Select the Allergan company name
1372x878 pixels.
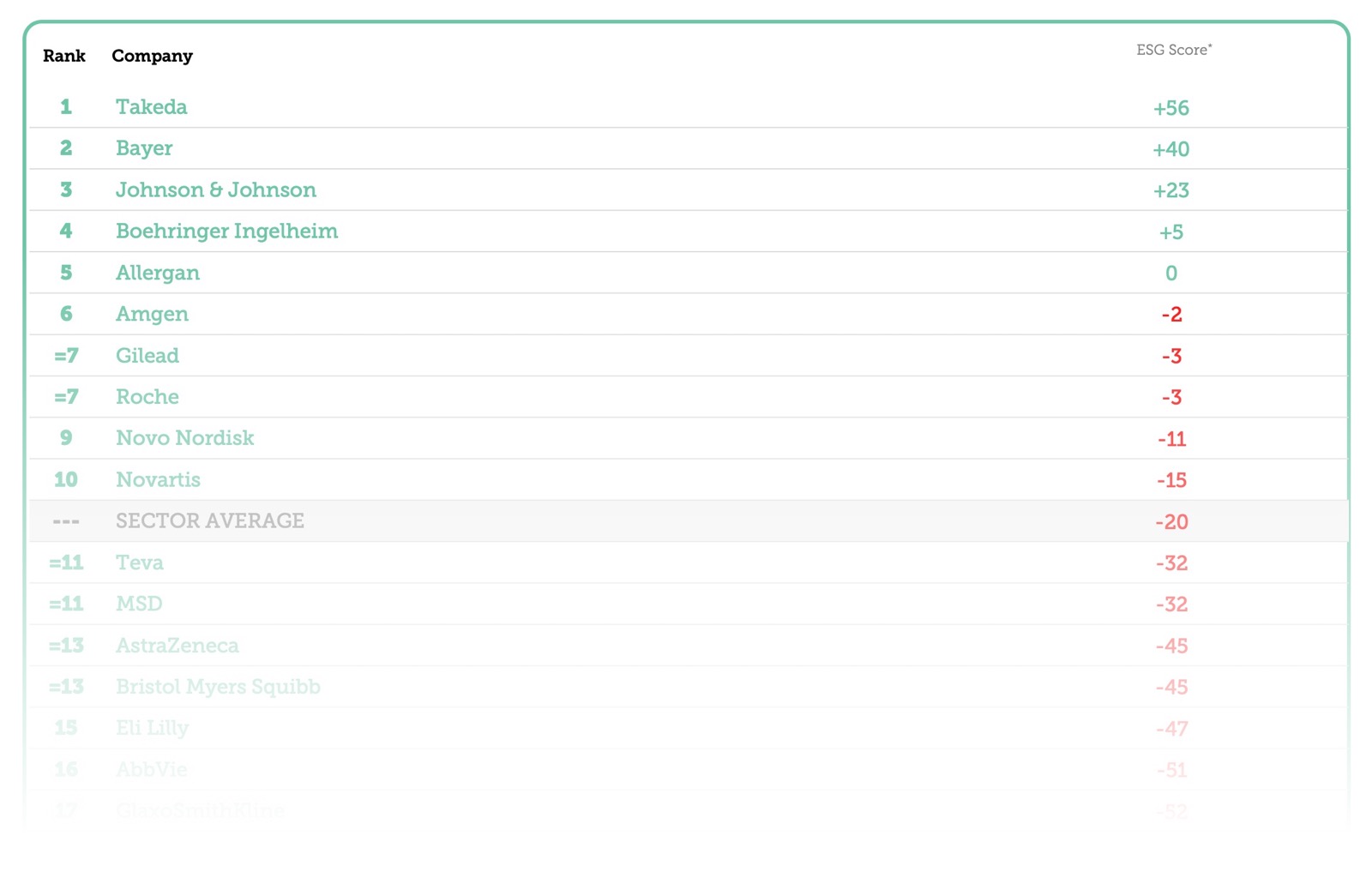(x=158, y=273)
